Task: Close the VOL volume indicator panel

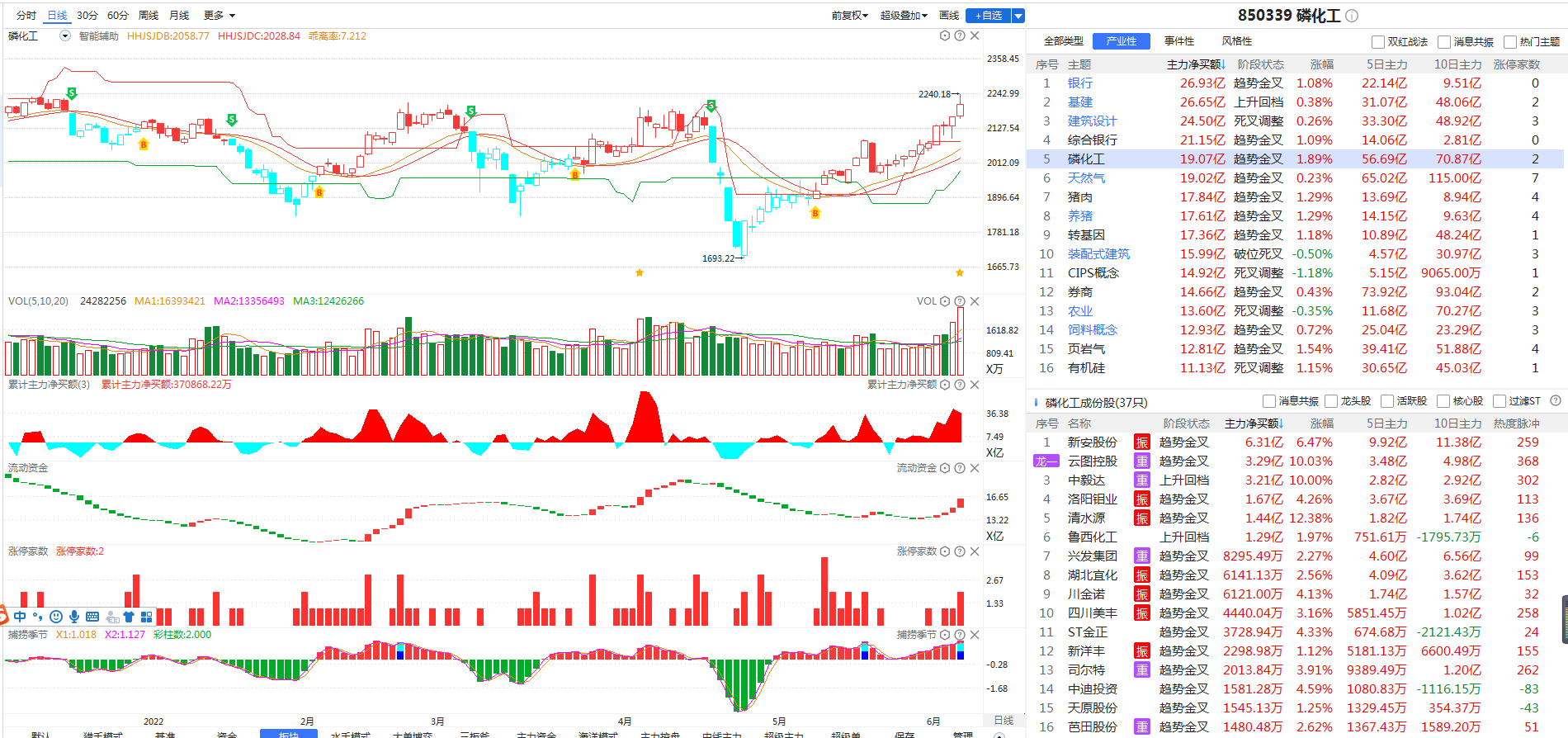Action: [x=975, y=301]
